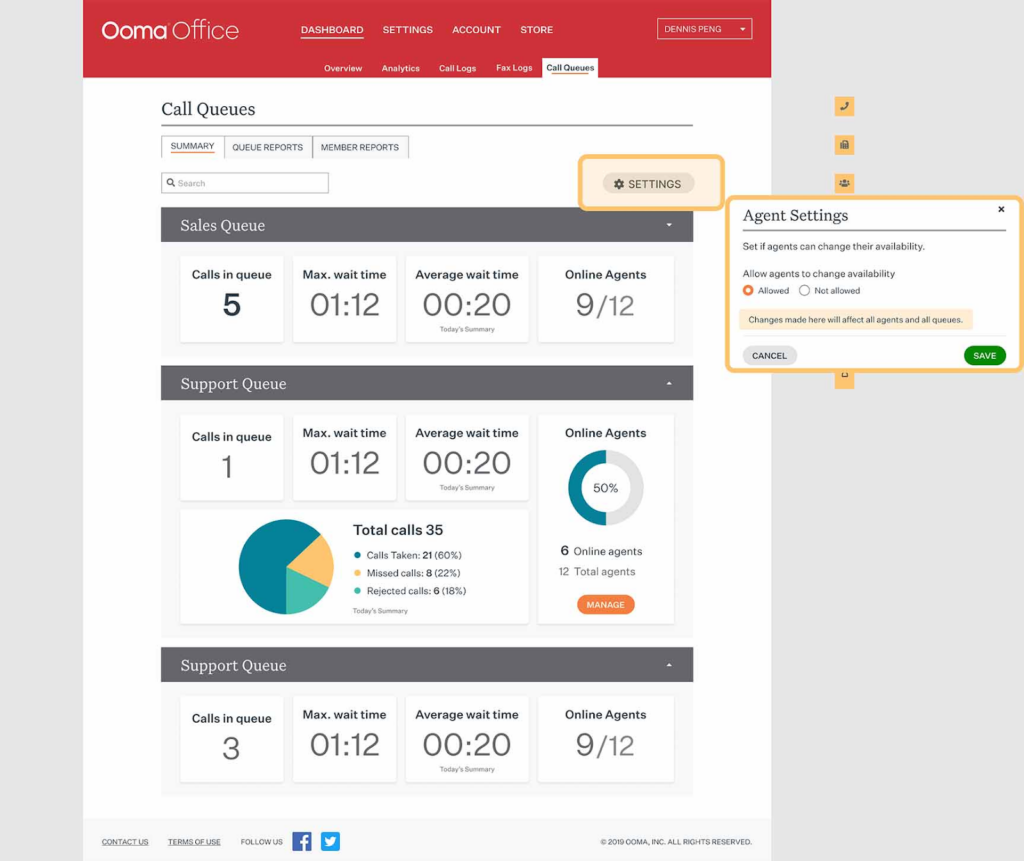Switch to the Queue Reports tab
Screen dimensions: 1024x861
(x=268, y=147)
